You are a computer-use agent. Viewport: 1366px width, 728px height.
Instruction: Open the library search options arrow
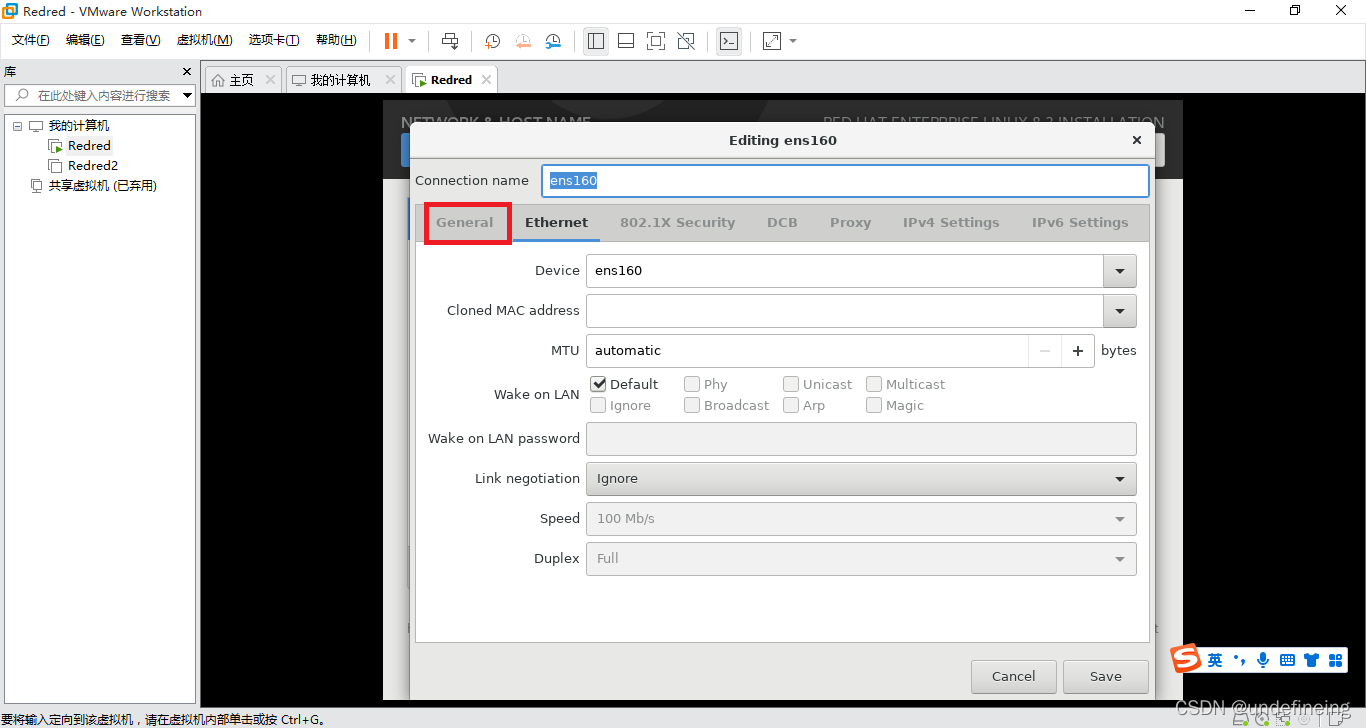click(x=187, y=96)
